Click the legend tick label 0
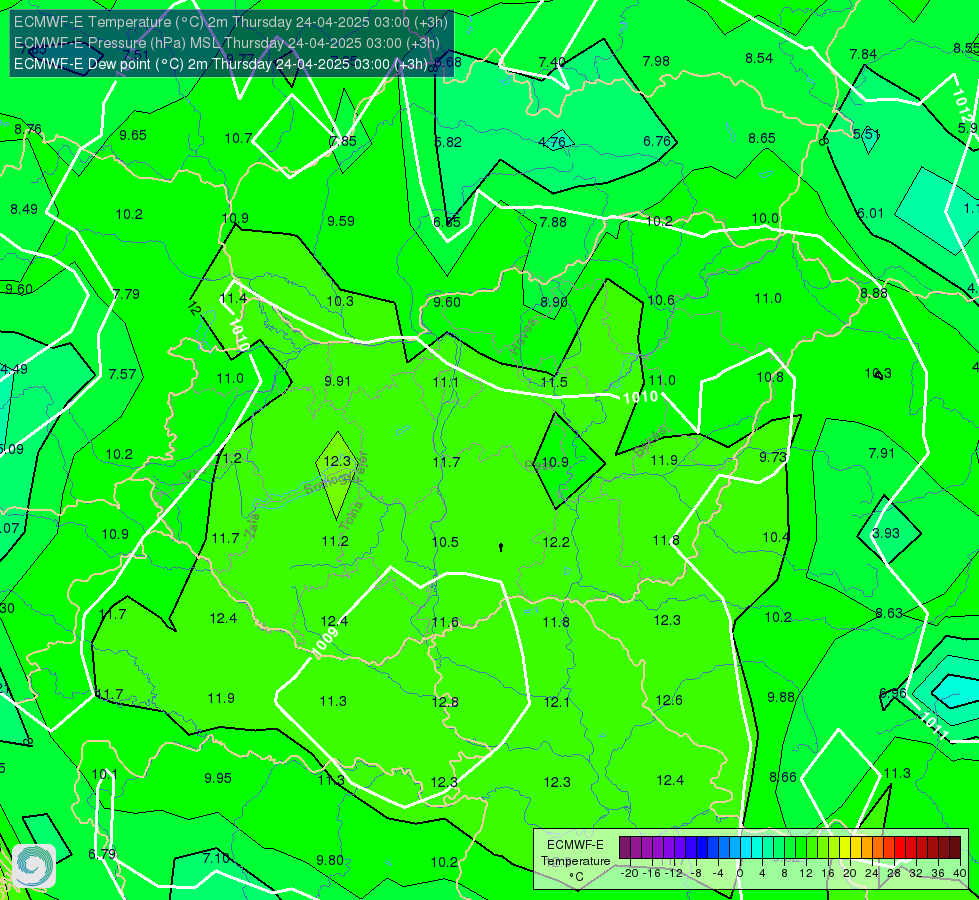979x900 pixels. point(739,873)
